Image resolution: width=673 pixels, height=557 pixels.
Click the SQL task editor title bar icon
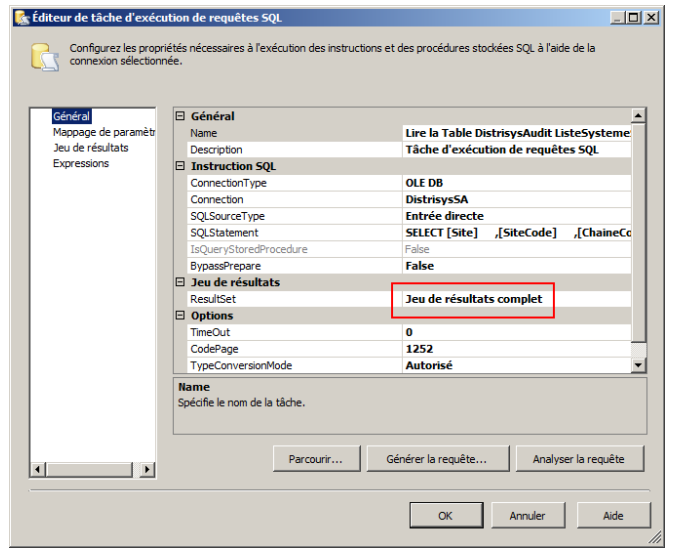point(19,17)
